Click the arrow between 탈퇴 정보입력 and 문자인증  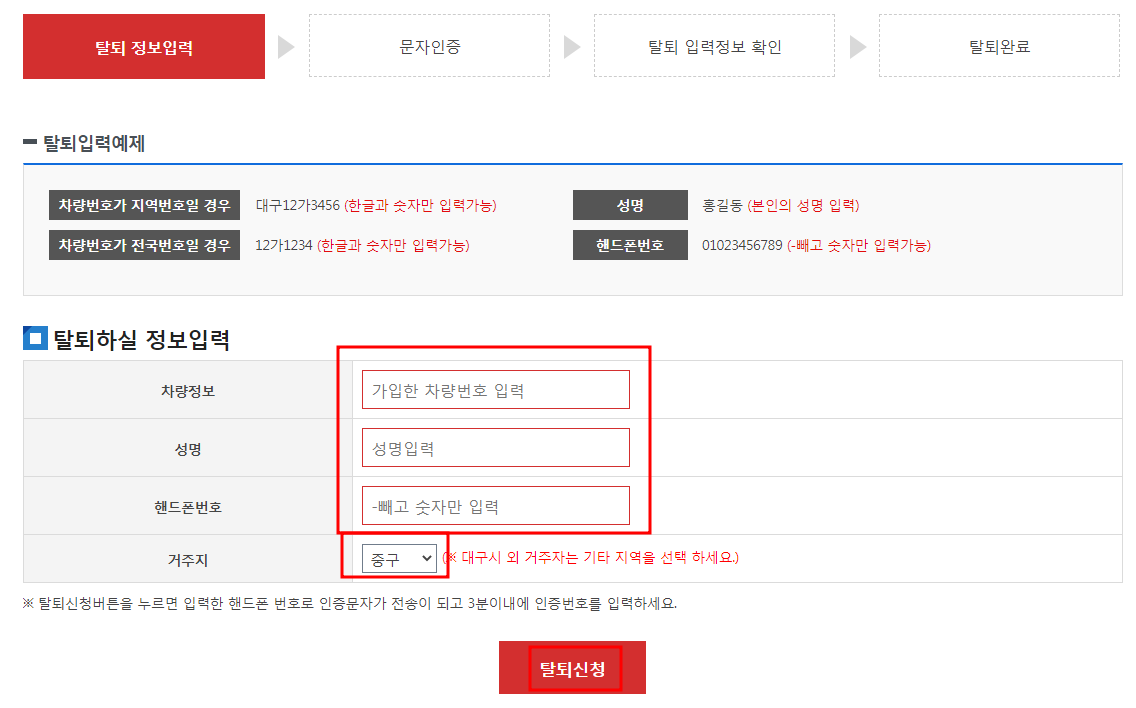tap(286, 46)
